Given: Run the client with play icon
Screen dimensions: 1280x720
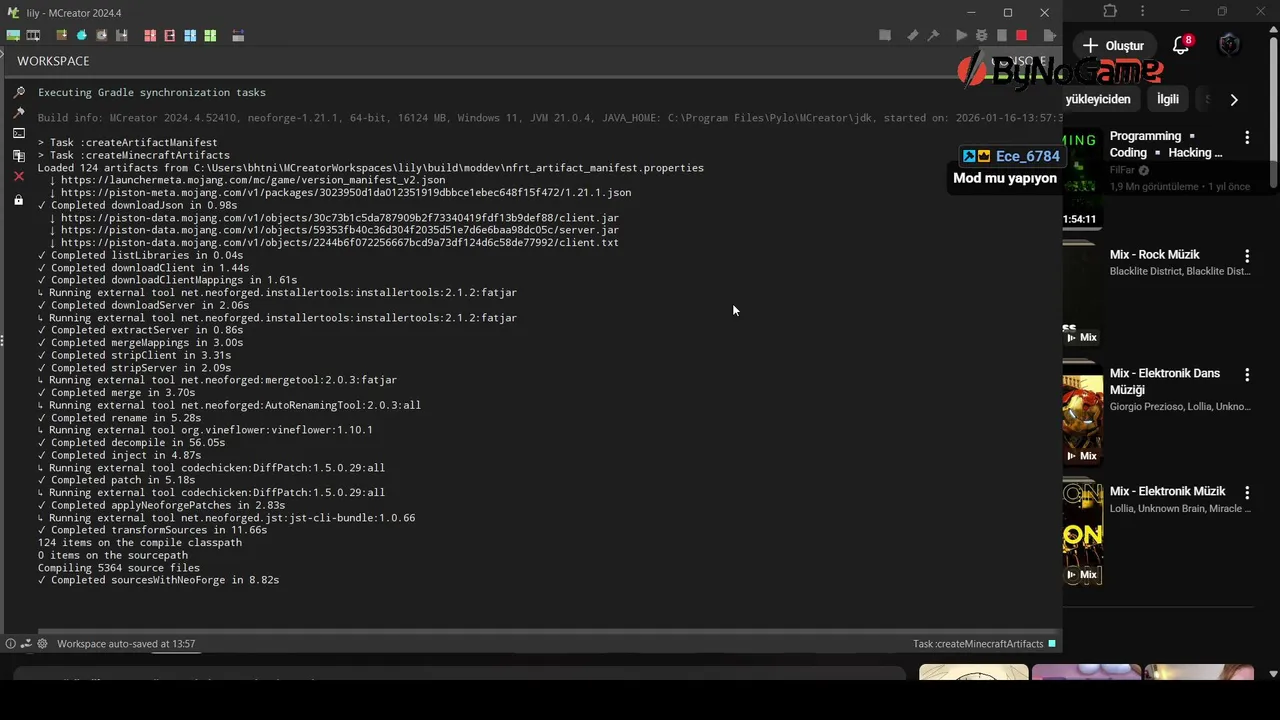Looking at the screenshot, I should (961, 35).
